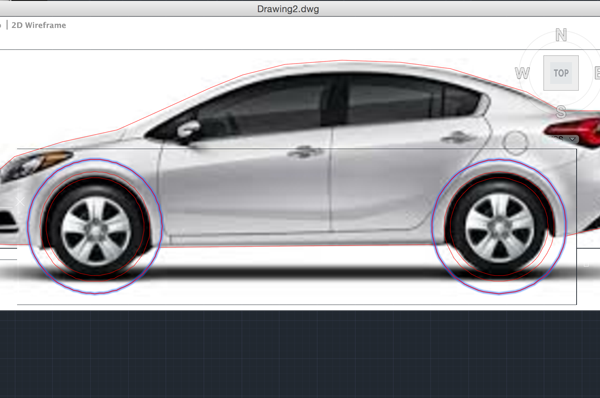The width and height of the screenshot is (600, 398).
Task: Click the N compass direction on ViewCube
Action: pos(561,35)
